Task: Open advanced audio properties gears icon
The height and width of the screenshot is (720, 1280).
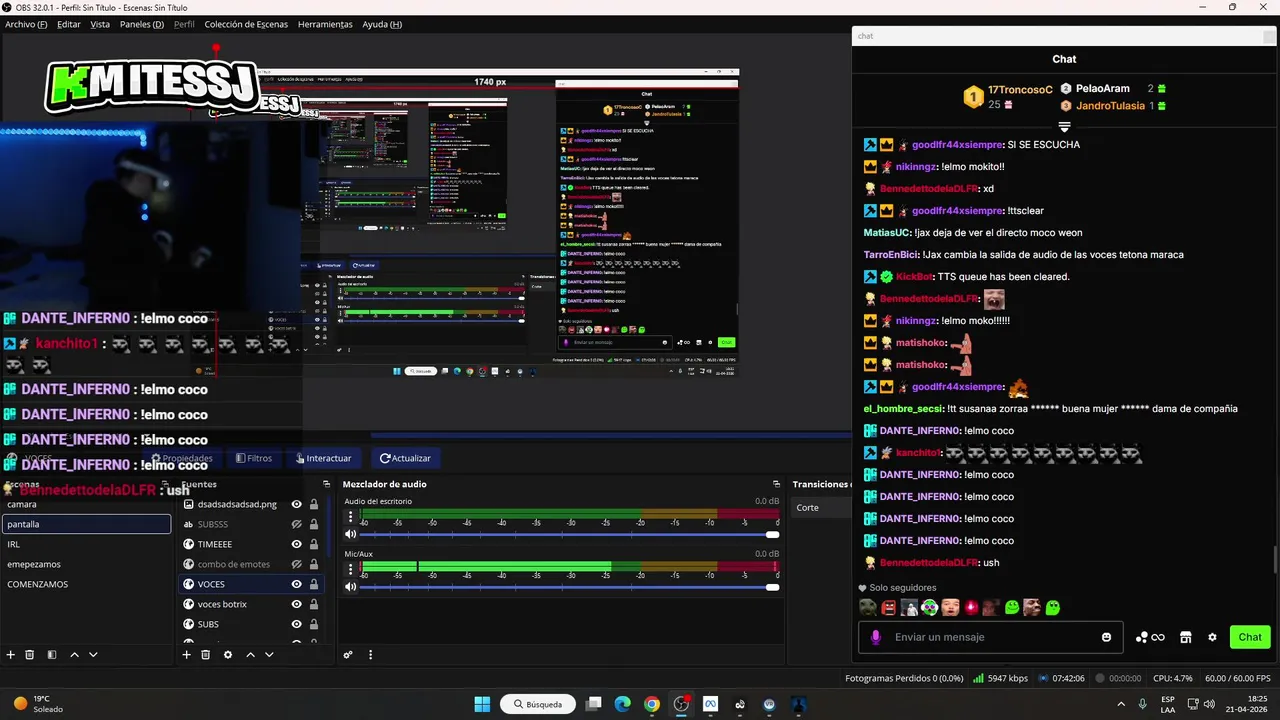Action: click(x=348, y=655)
